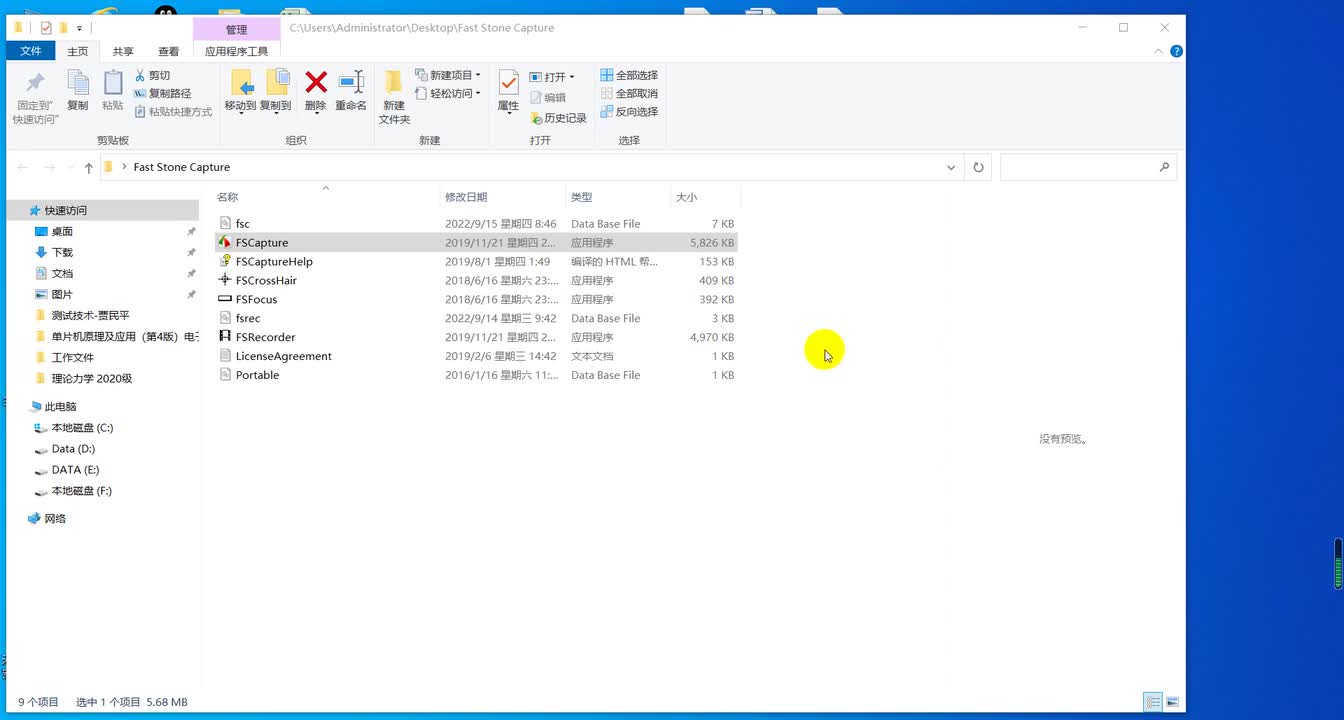
Task: Click the Rename (重命名) icon
Action: pos(351,90)
